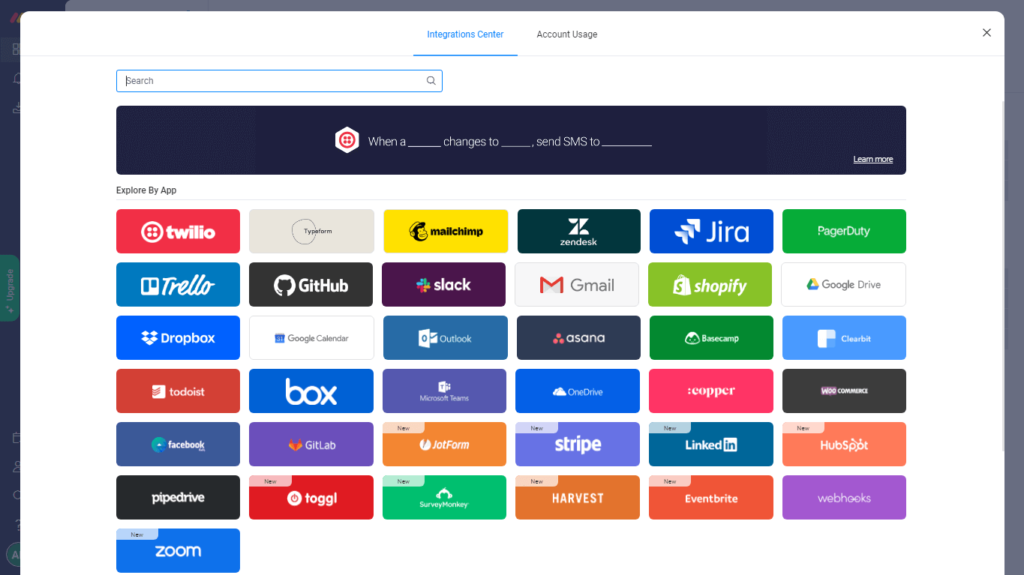Open the Zoom integration tile
The image size is (1024, 575).
point(178,551)
